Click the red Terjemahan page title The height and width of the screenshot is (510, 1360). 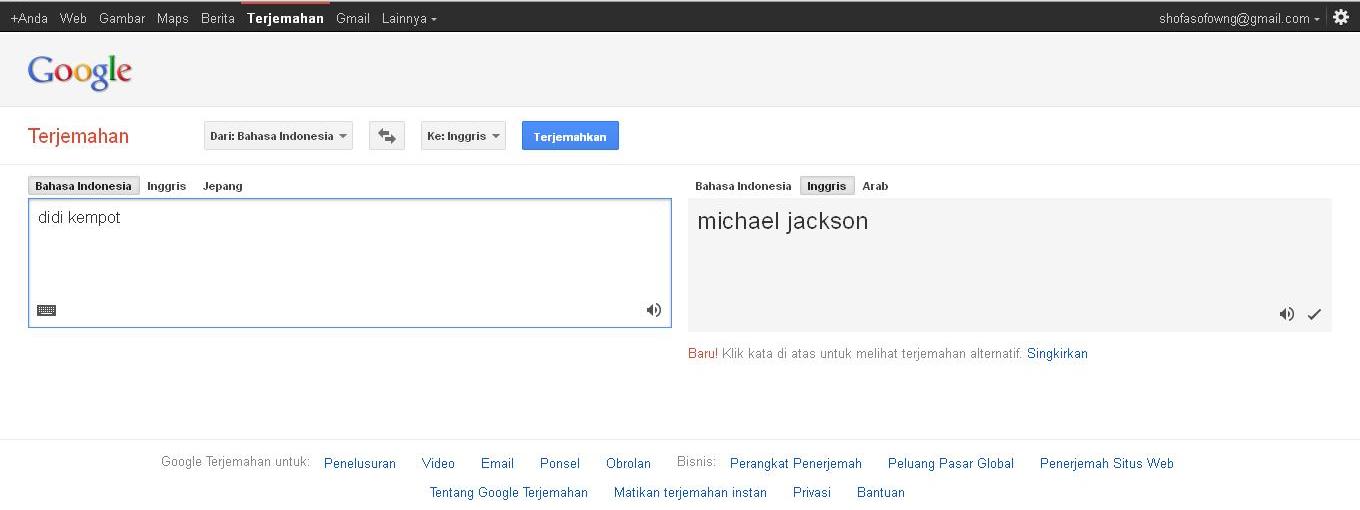pos(78,136)
